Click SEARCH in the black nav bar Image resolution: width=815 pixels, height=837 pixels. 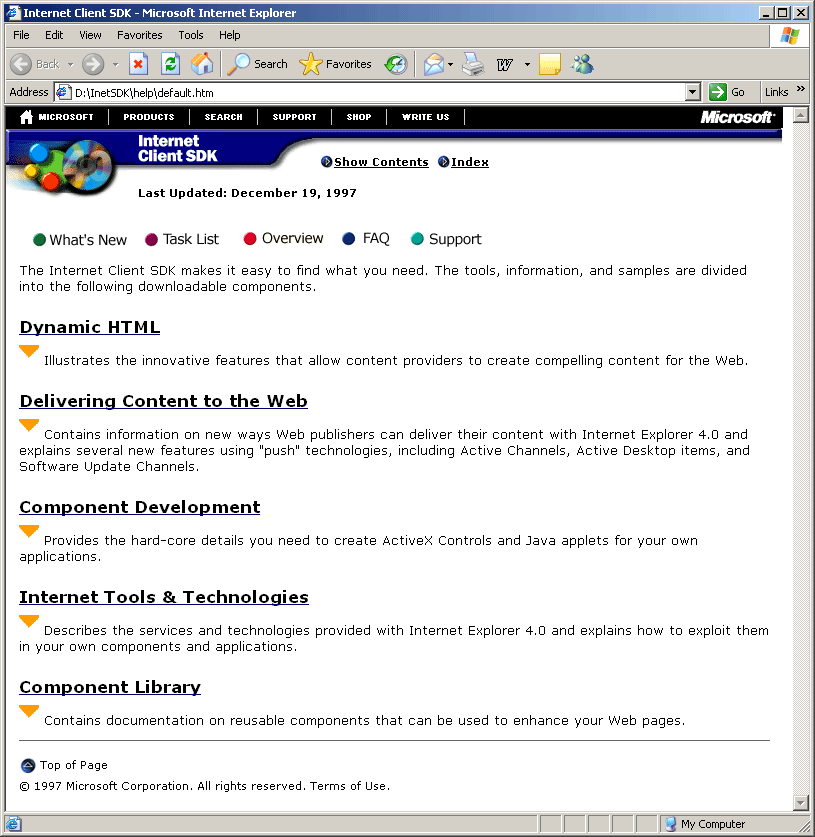(x=224, y=117)
